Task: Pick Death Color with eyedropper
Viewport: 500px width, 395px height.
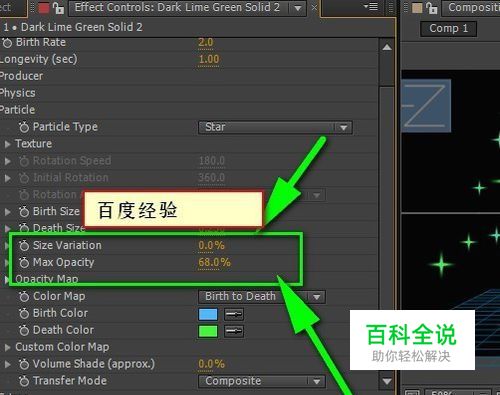Action: point(234,331)
